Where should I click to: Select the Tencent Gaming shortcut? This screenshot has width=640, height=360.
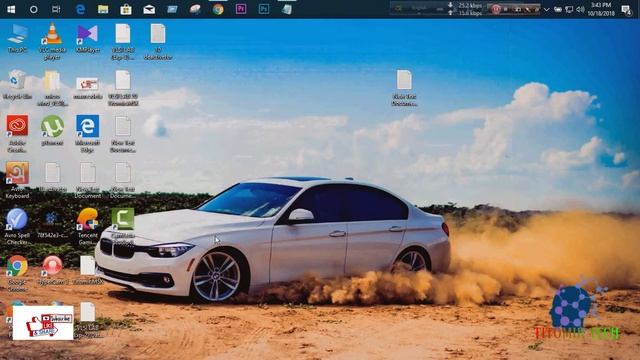[x=87, y=227]
